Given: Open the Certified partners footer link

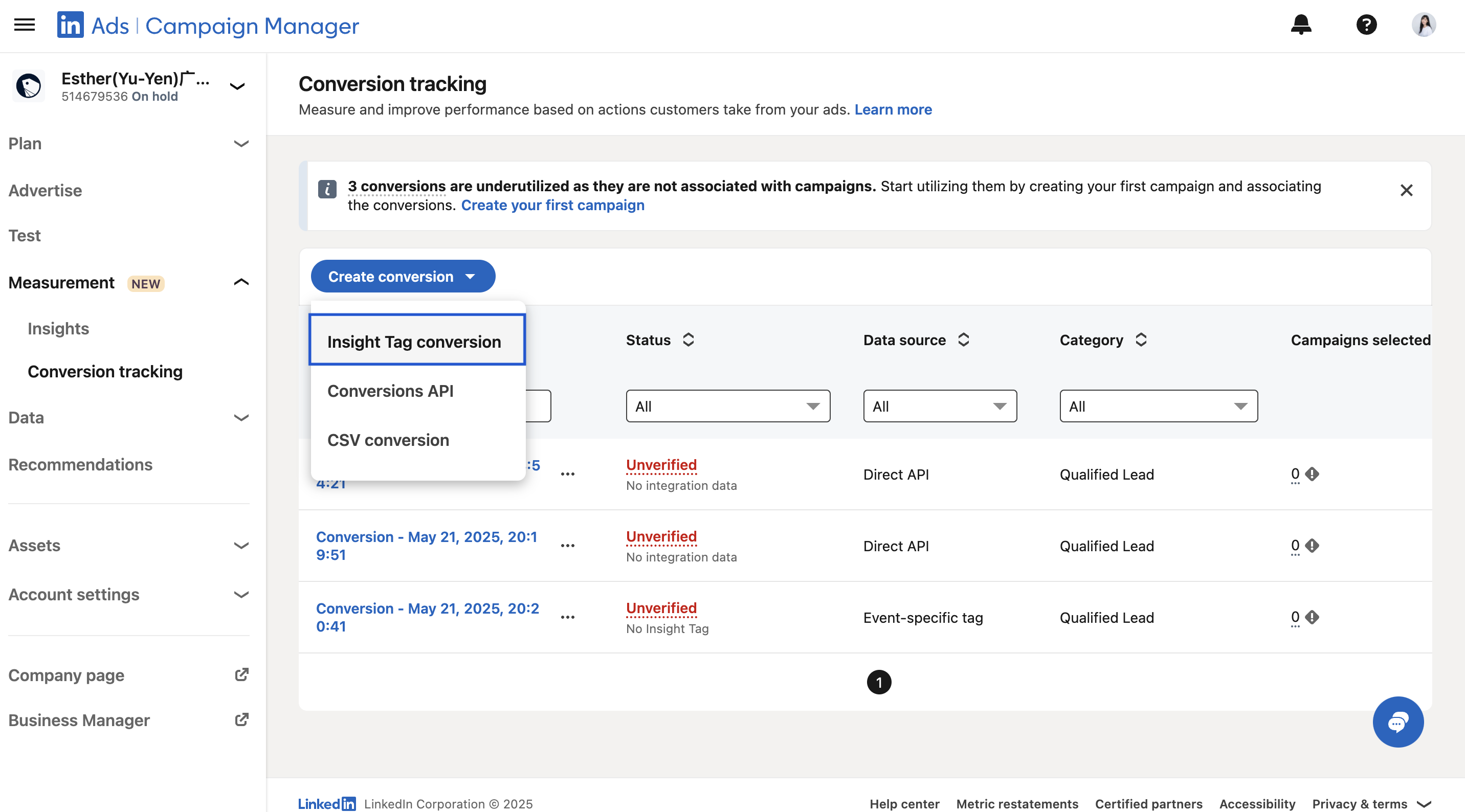Looking at the screenshot, I should tap(1148, 803).
